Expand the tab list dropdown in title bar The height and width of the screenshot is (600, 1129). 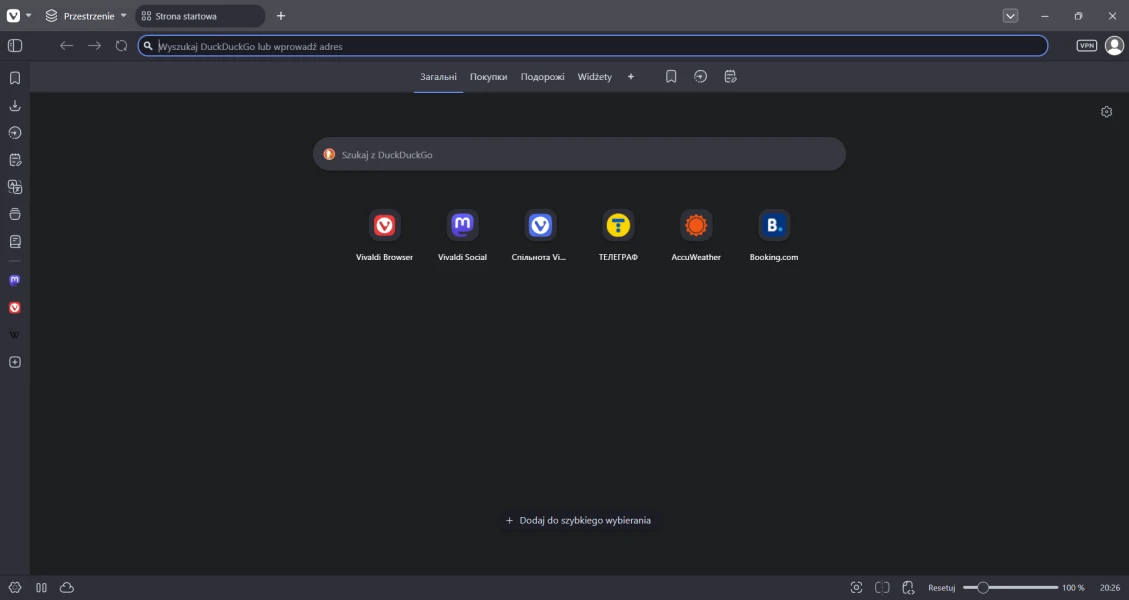(1010, 16)
